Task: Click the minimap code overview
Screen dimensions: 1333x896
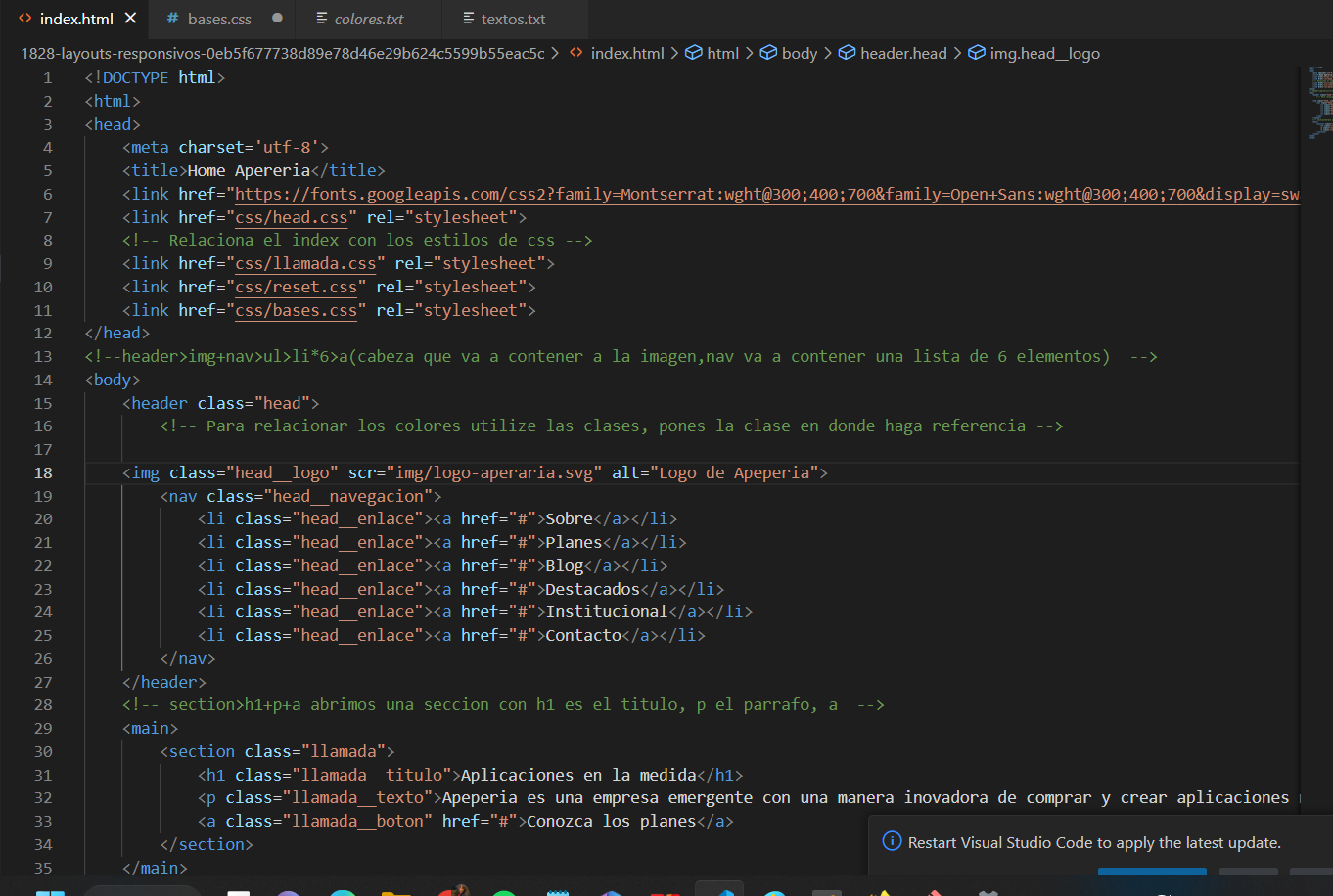Action: pos(1320,102)
